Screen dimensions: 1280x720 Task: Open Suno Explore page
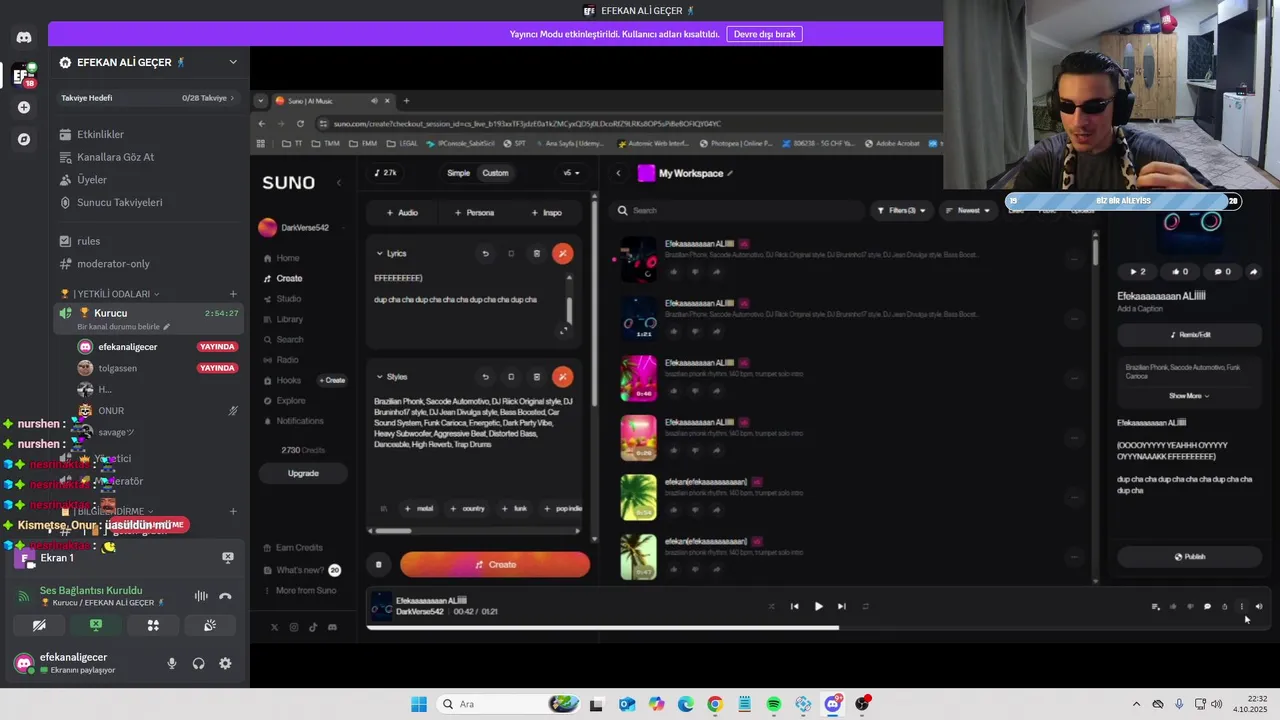pos(291,401)
